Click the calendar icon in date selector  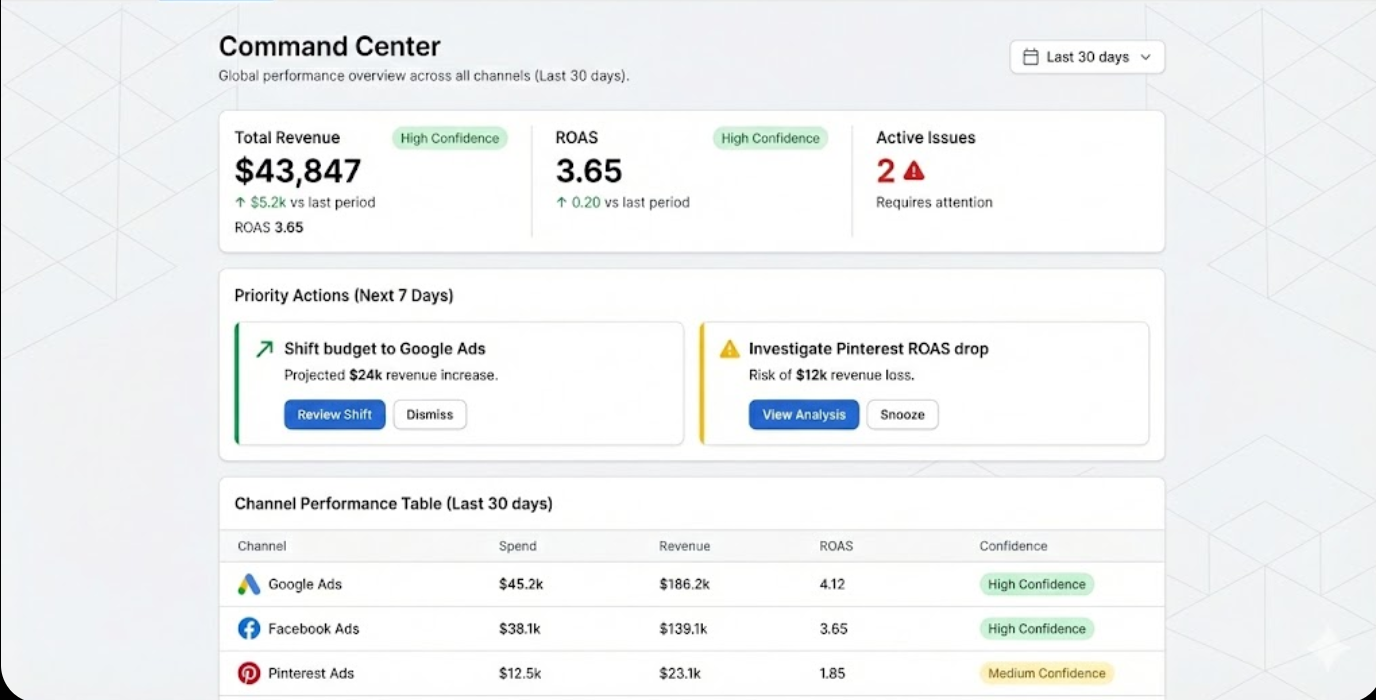point(1031,57)
